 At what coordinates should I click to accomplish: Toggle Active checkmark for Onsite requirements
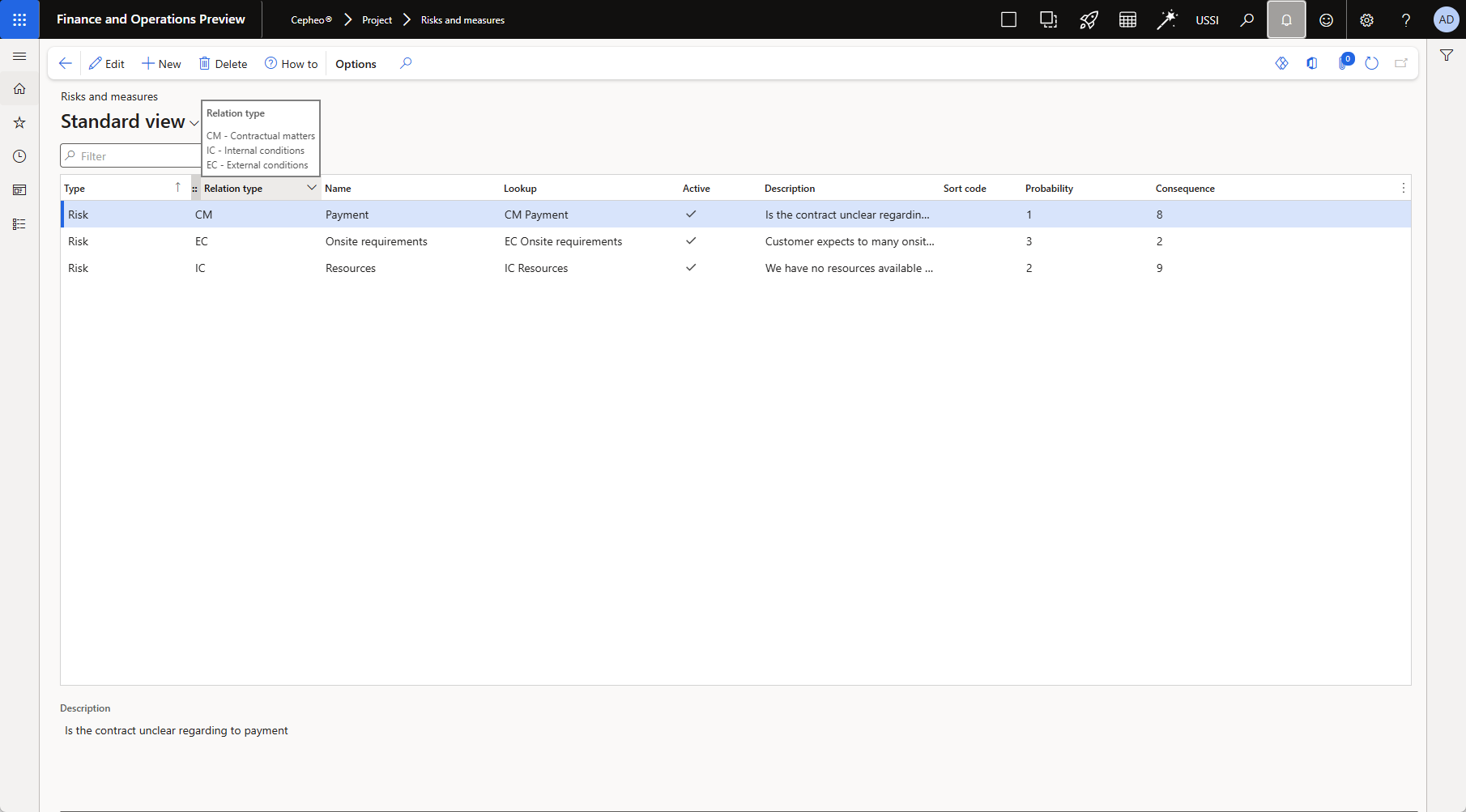point(691,241)
